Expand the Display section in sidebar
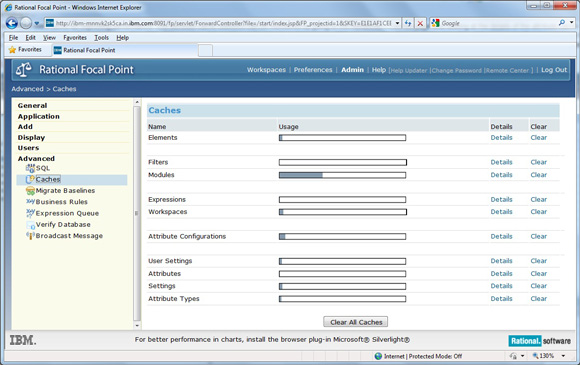 [x=31, y=137]
